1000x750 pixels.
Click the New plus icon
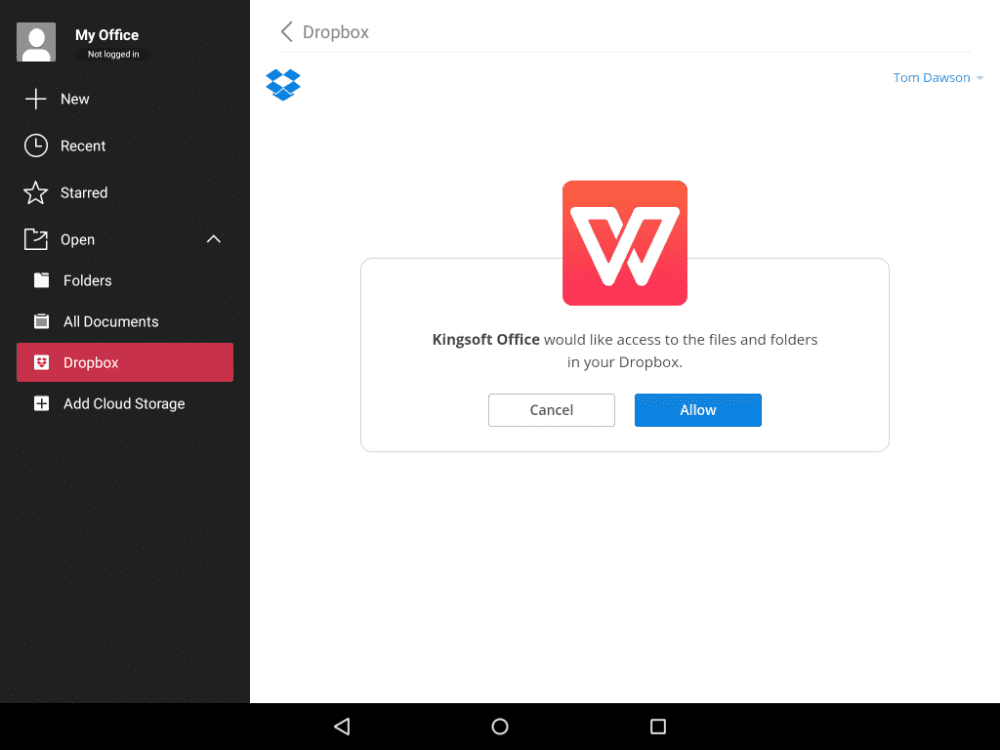(x=36, y=99)
